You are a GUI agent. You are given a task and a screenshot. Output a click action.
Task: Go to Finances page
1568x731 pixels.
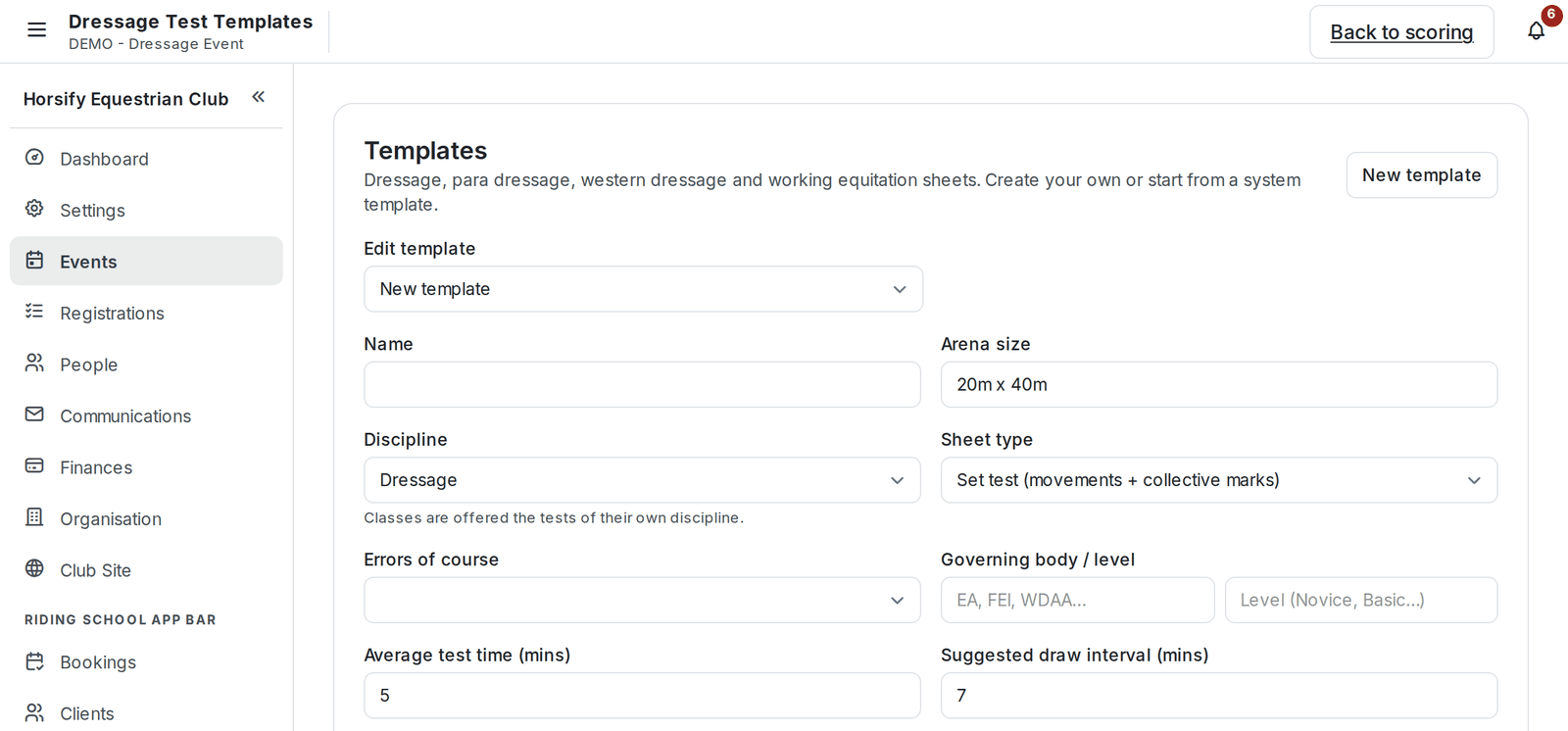pyautogui.click(x=146, y=467)
